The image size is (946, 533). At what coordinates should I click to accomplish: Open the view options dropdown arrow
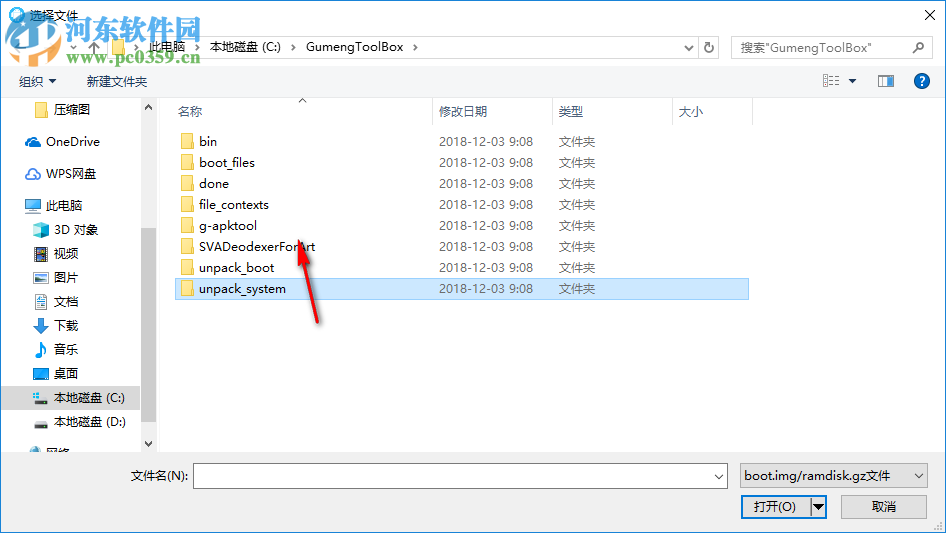tap(852, 81)
